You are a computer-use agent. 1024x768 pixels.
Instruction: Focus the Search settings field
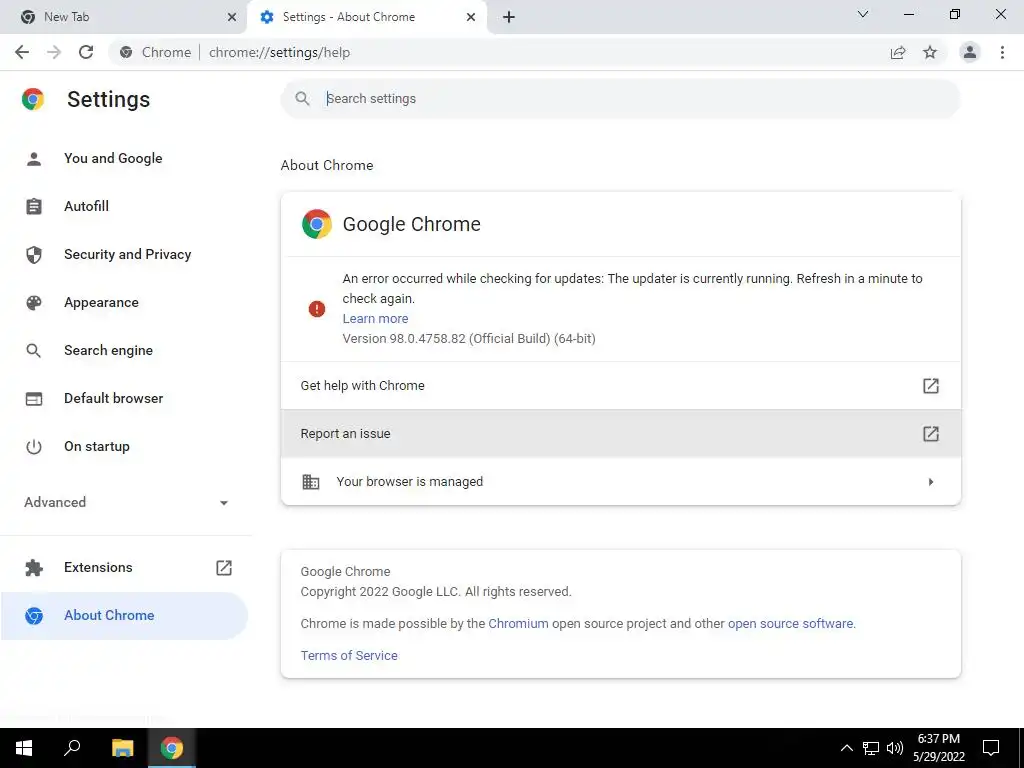(620, 99)
